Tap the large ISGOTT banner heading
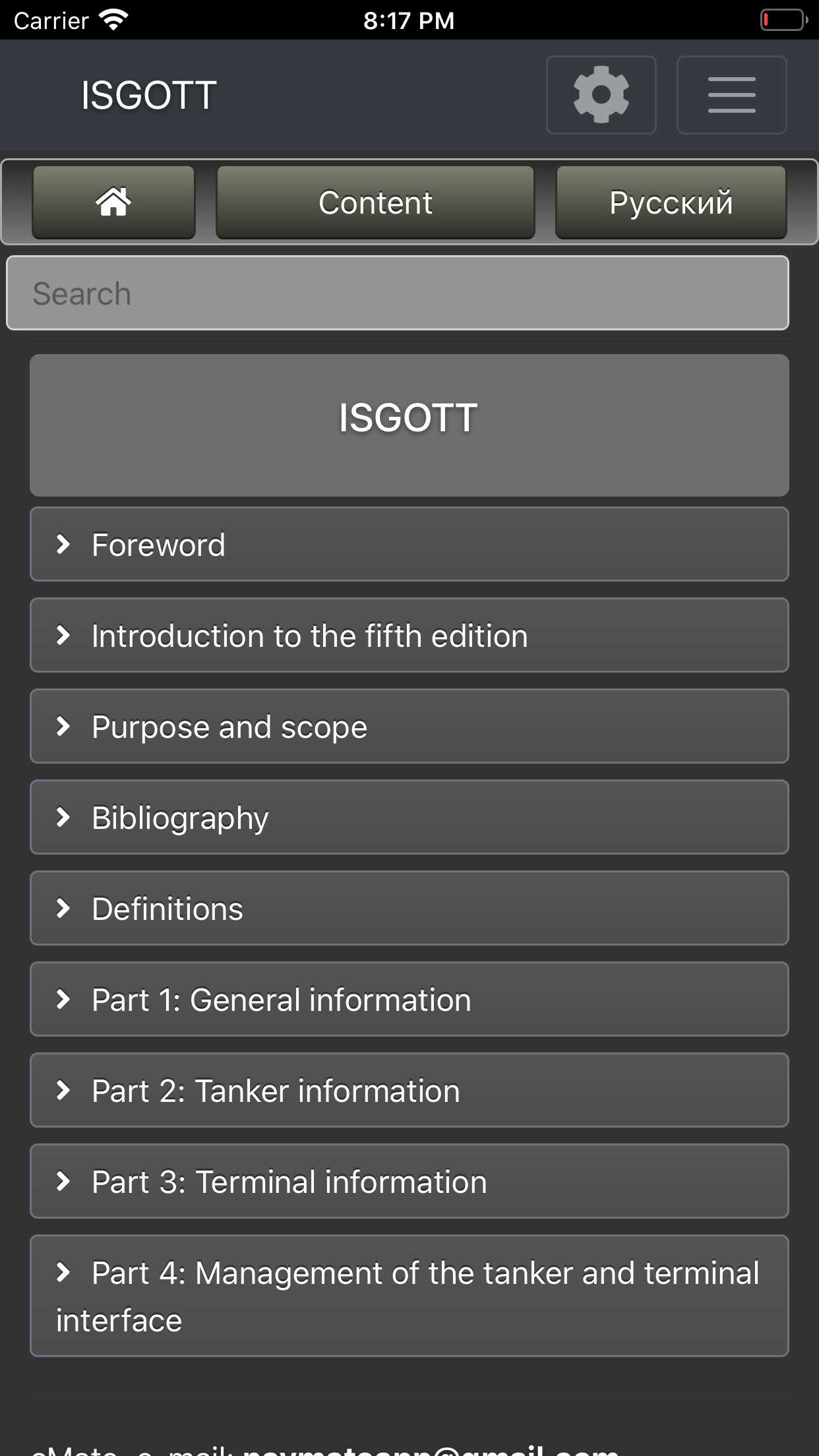This screenshot has height=1456, width=819. pyautogui.click(x=409, y=418)
